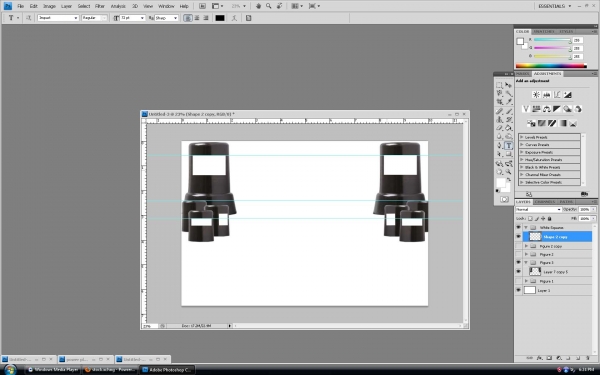Image resolution: width=600 pixels, height=375 pixels.
Task: Expand the Figure 2 copy group
Action: (526, 246)
